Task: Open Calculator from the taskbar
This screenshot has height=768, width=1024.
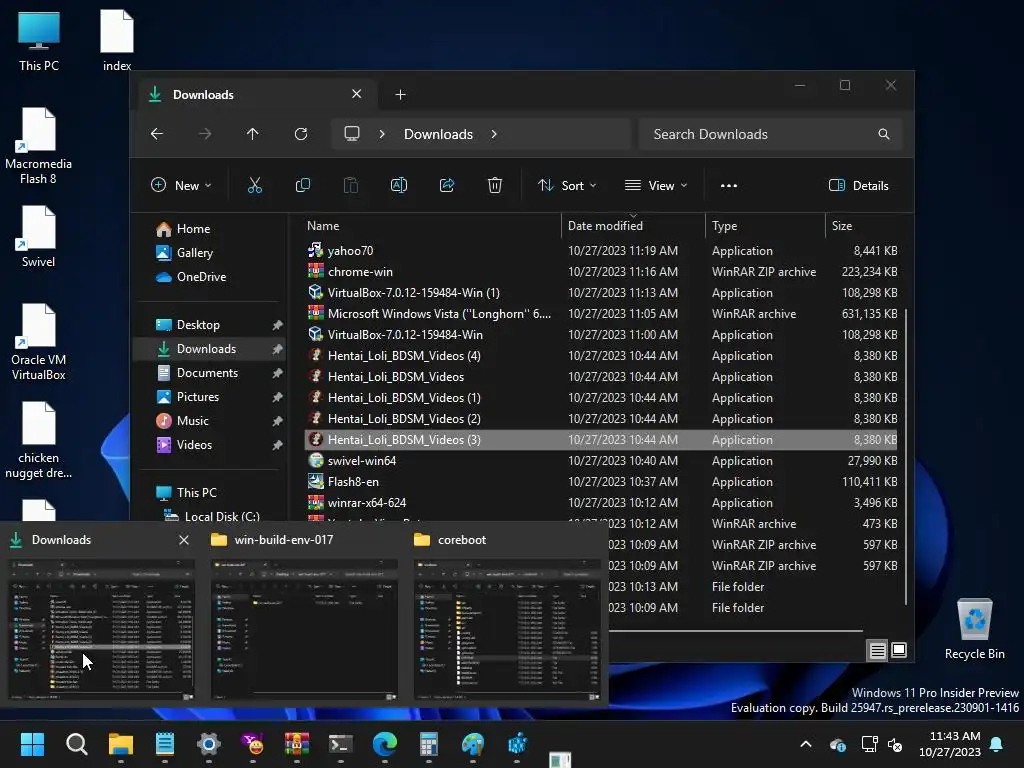Action: click(428, 744)
